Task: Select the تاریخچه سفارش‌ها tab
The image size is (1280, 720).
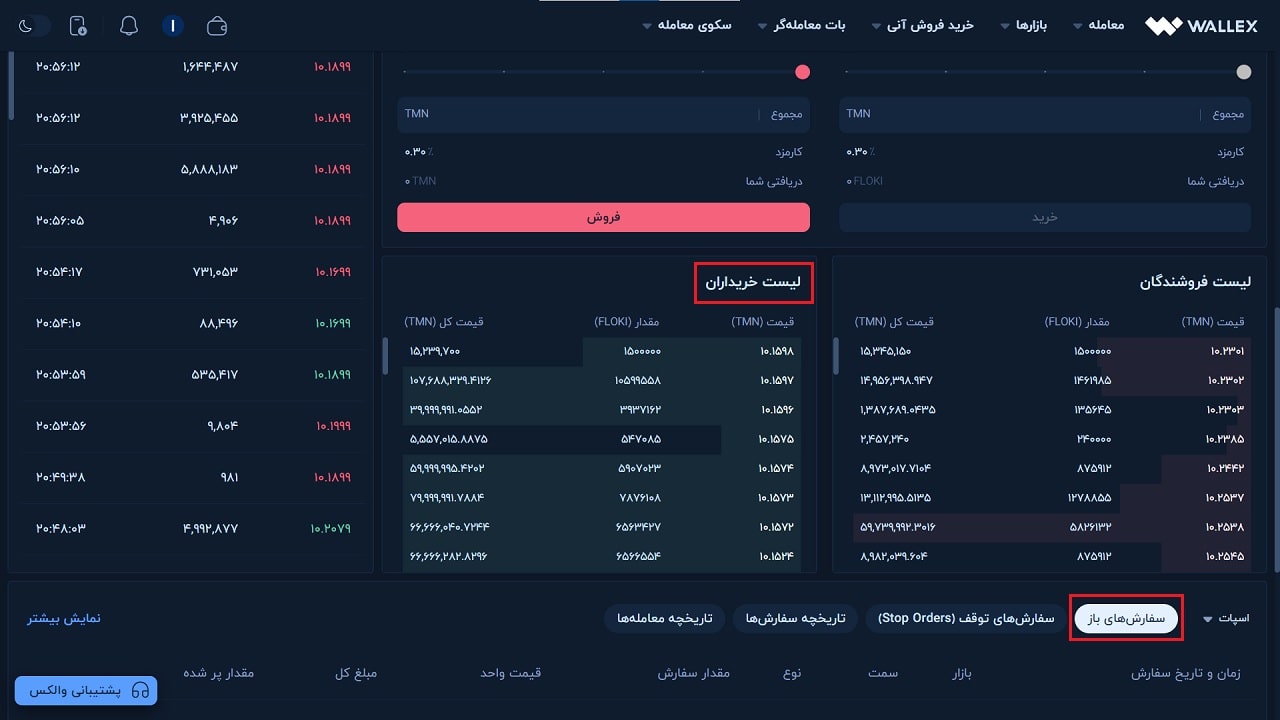Action: [795, 619]
